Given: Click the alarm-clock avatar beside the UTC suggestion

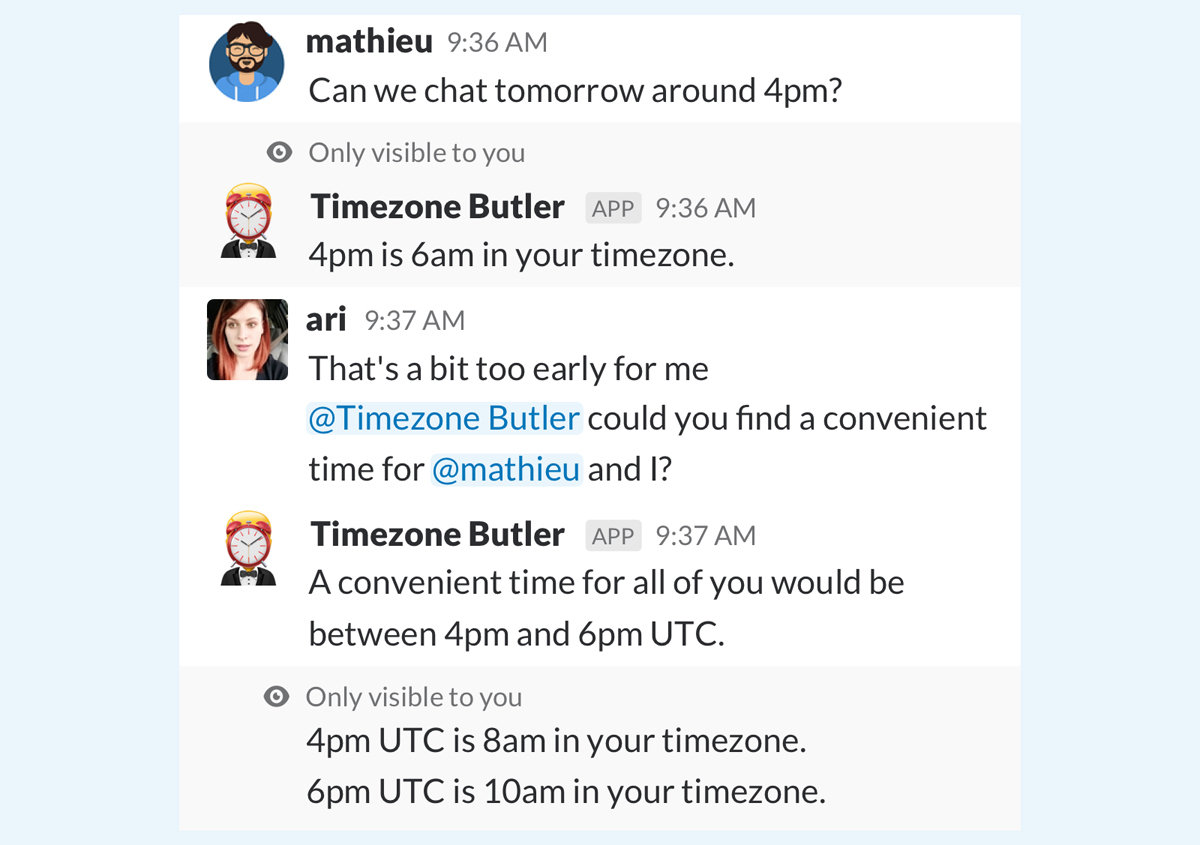Looking at the screenshot, I should pyautogui.click(x=247, y=548).
